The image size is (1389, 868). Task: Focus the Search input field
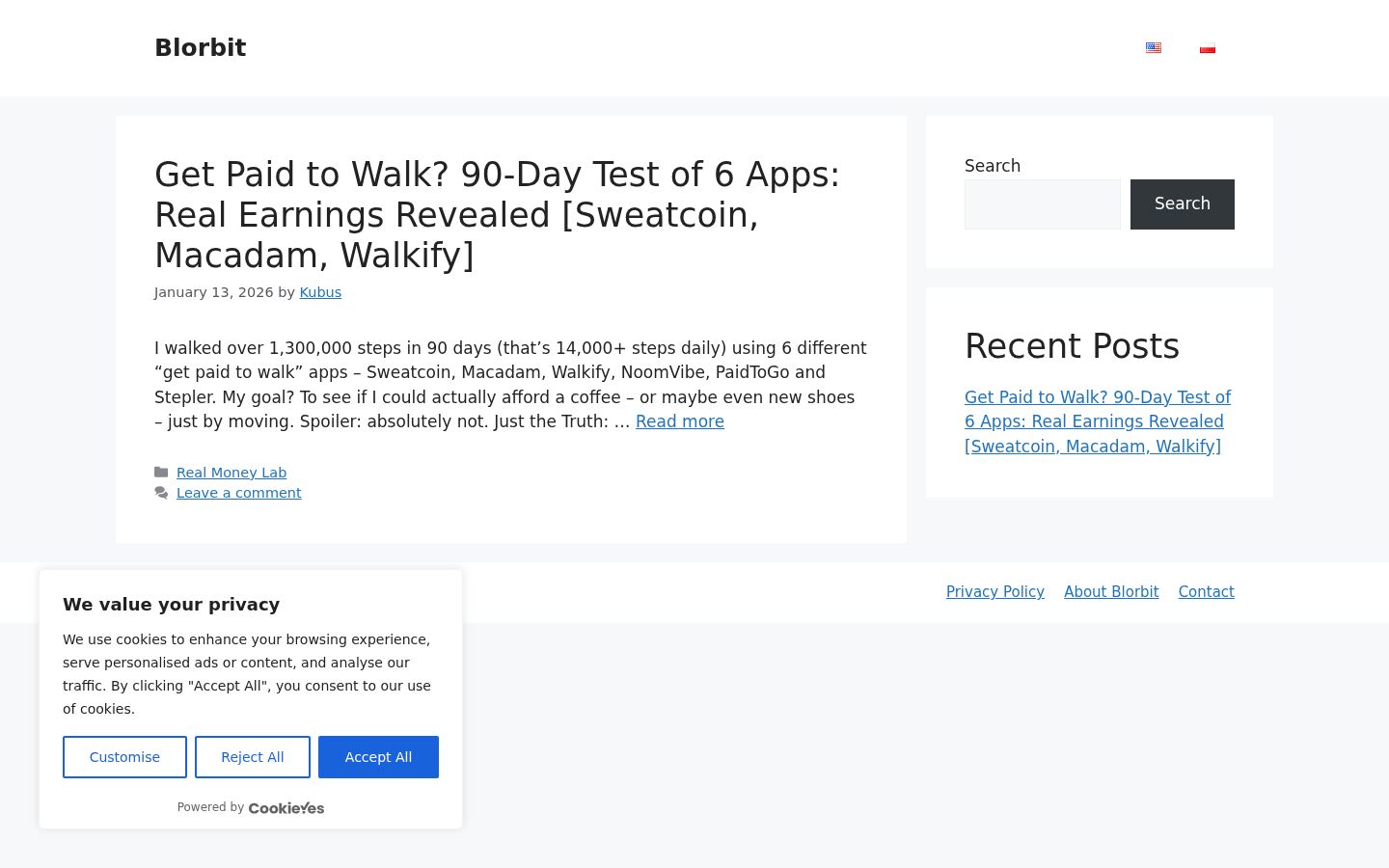click(1043, 204)
